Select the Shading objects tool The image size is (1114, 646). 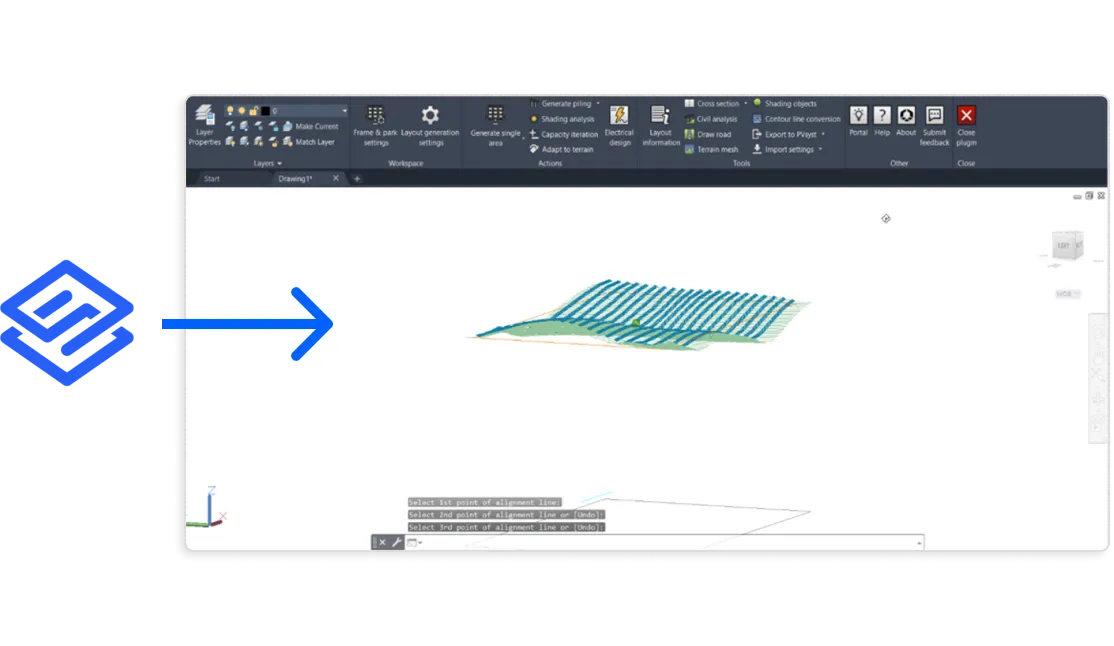784,104
